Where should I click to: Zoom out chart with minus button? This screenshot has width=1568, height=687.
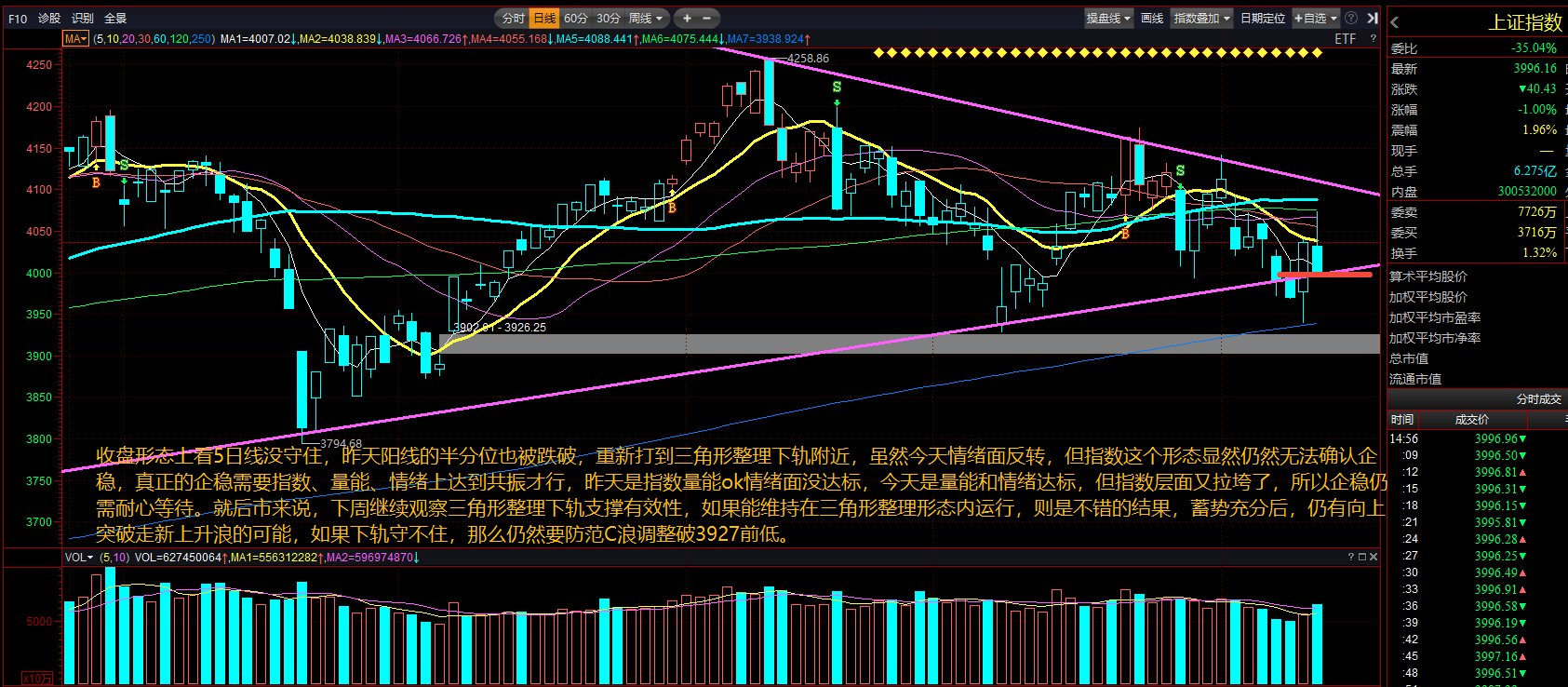pos(707,18)
